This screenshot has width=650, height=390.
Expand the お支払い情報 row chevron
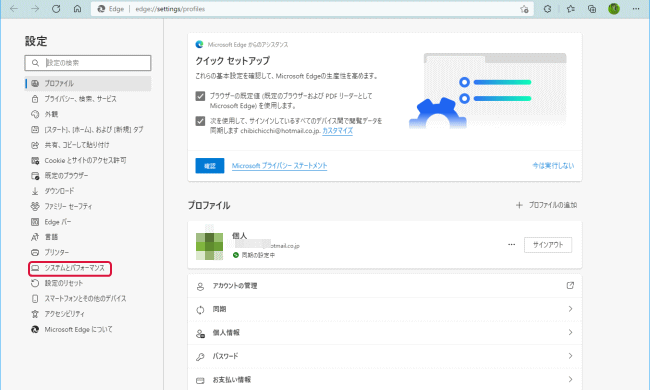570,380
